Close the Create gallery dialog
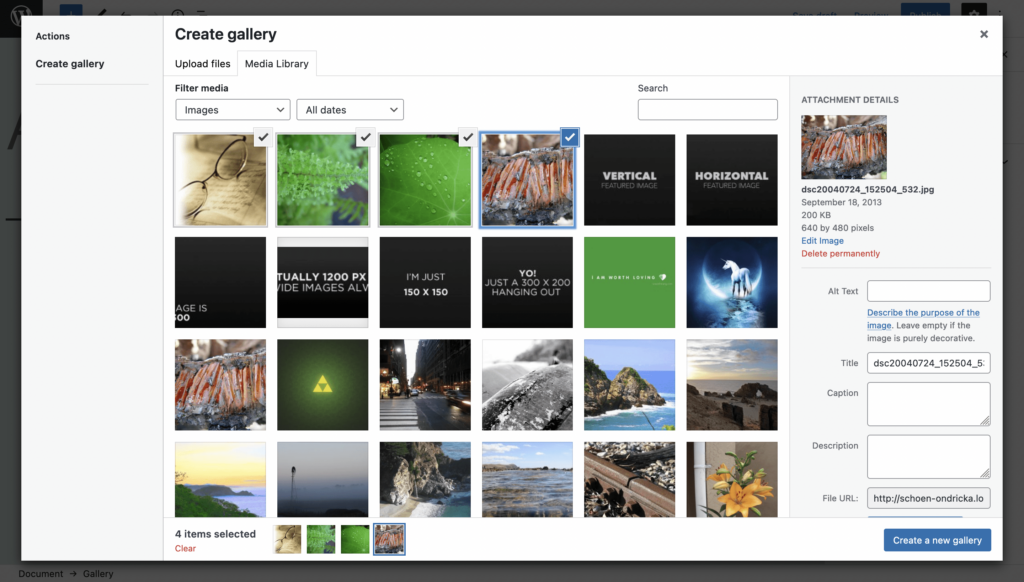The height and width of the screenshot is (582, 1024). point(984,34)
